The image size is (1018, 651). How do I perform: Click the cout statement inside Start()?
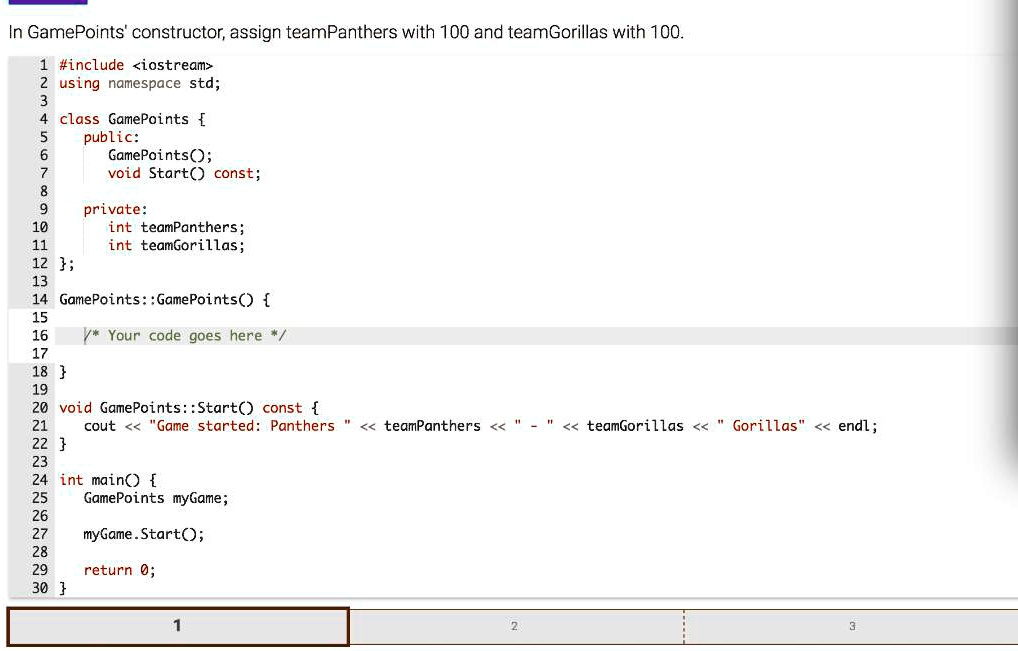pos(300,425)
